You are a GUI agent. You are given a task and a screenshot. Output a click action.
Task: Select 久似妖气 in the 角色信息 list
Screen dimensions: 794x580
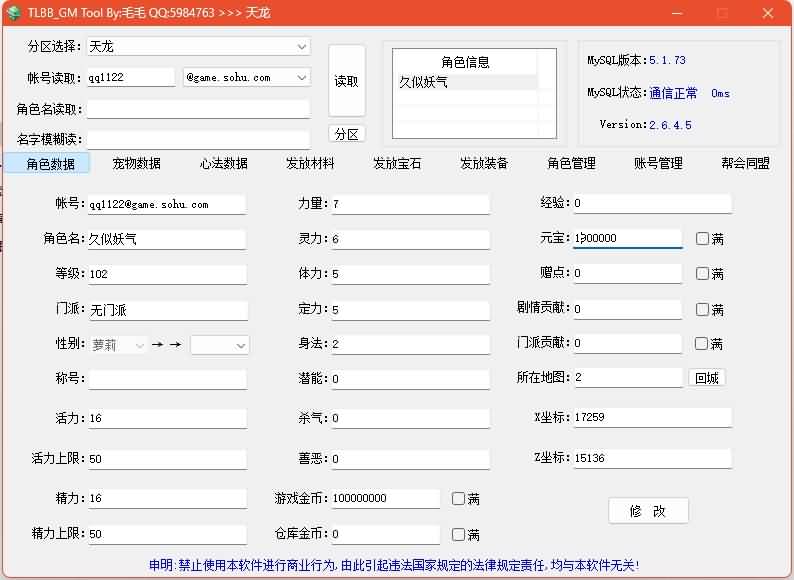(x=465, y=82)
